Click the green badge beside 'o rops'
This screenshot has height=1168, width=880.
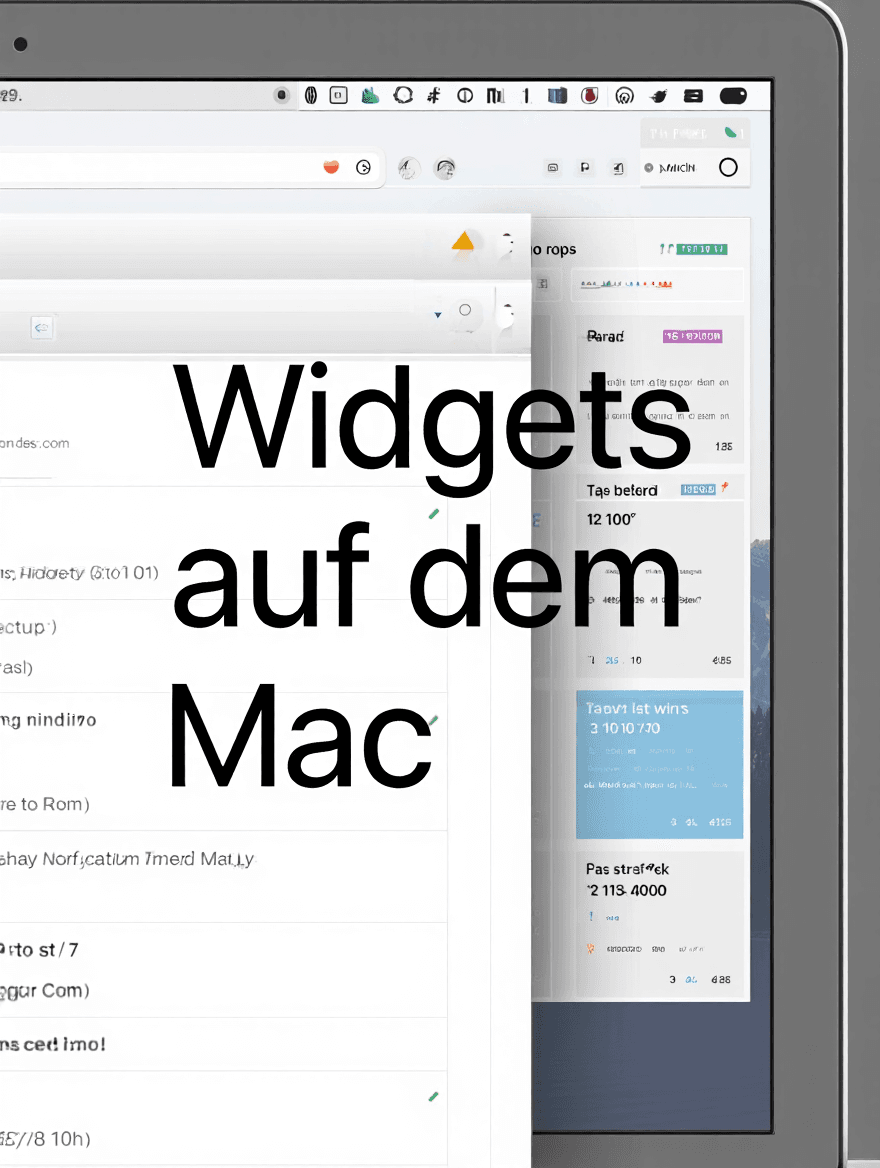point(701,249)
